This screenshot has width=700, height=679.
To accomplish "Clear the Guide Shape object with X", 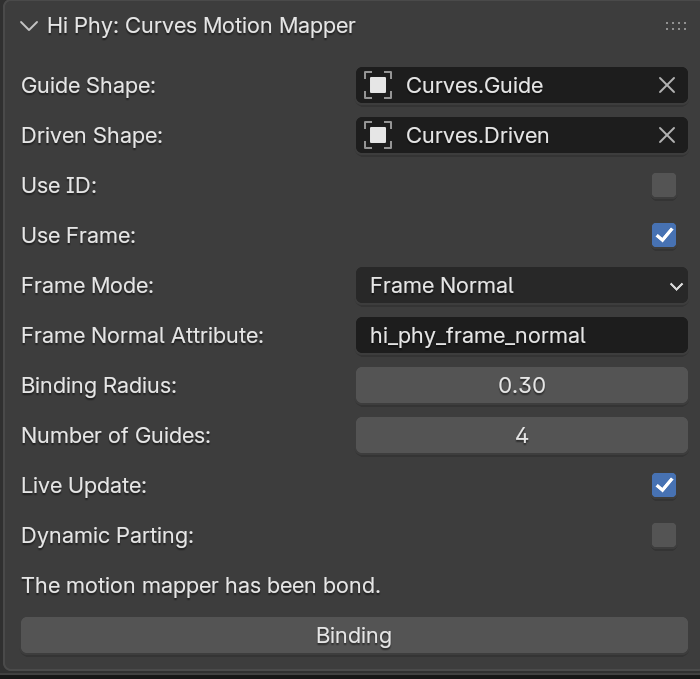I will click(667, 85).
